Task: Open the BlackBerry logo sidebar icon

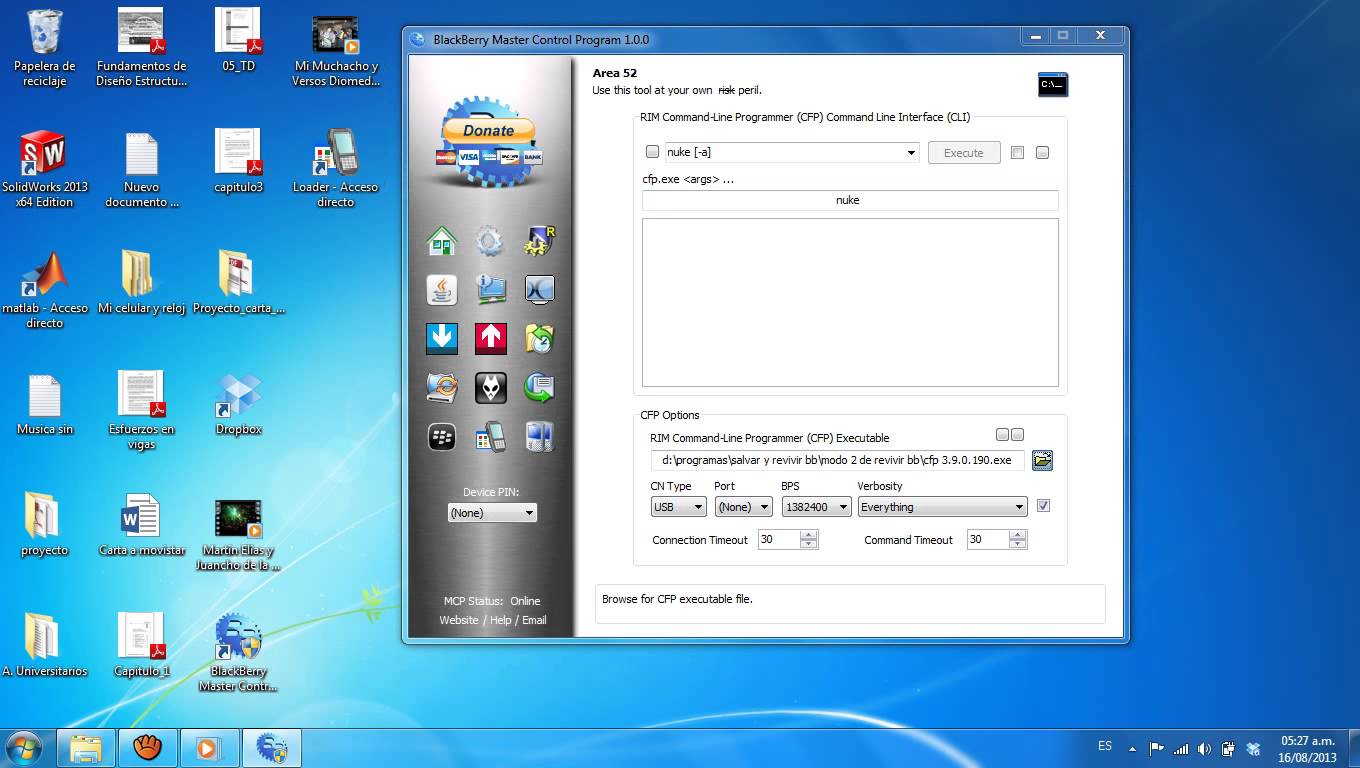Action: coord(442,437)
